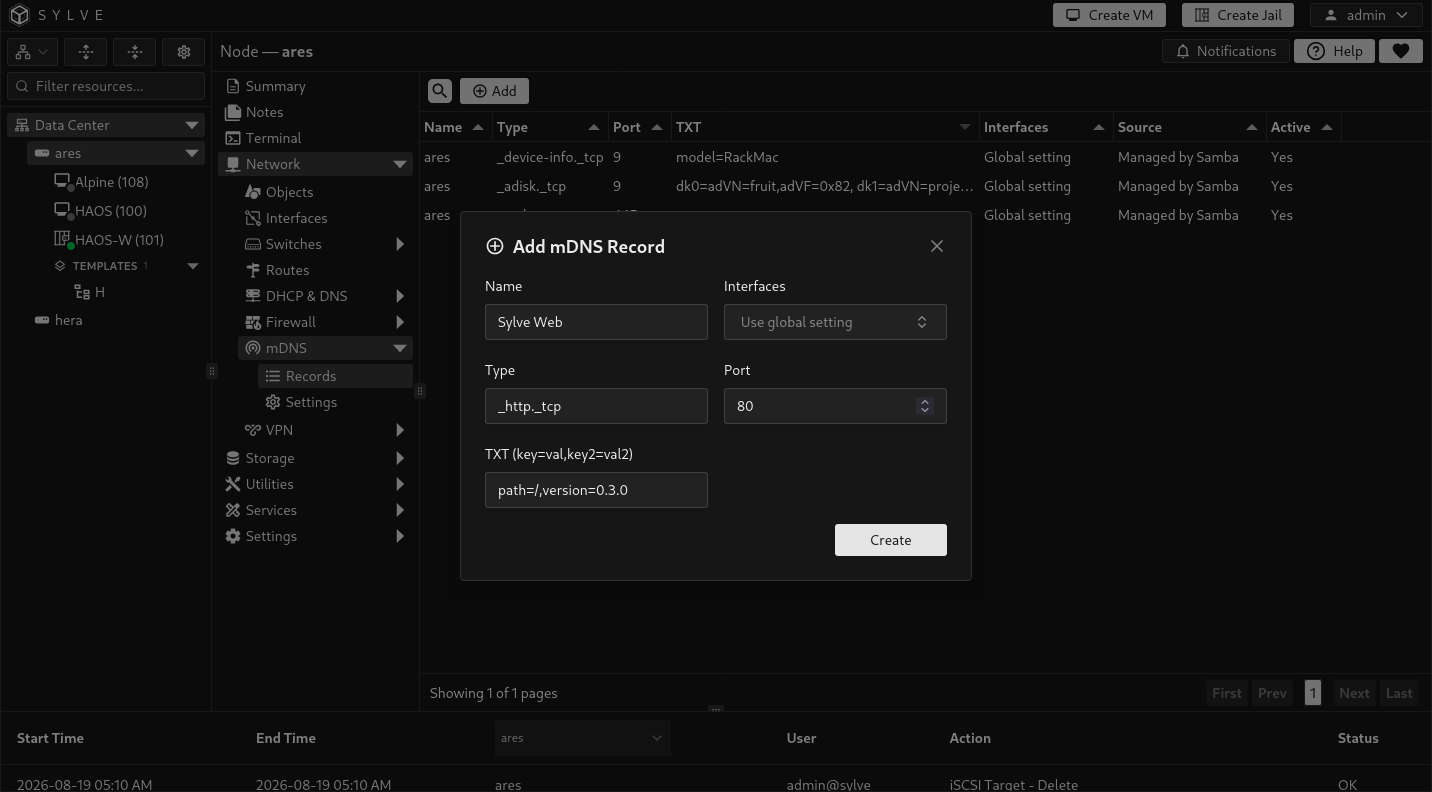Image resolution: width=1432 pixels, height=792 pixels.
Task: Open Help
Action: click(x=1335, y=51)
